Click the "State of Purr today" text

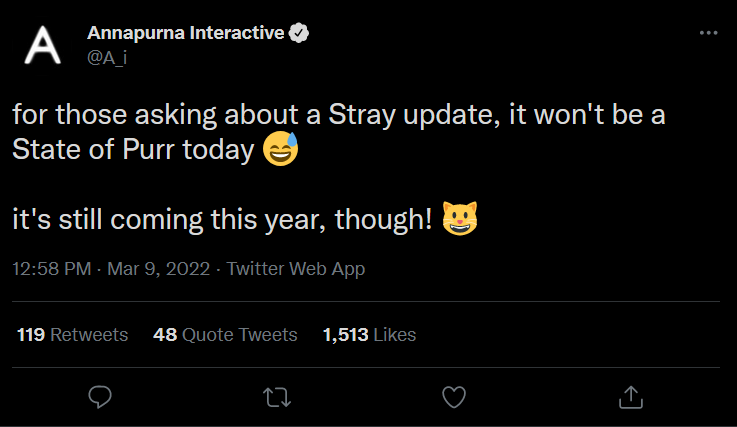pos(133,150)
